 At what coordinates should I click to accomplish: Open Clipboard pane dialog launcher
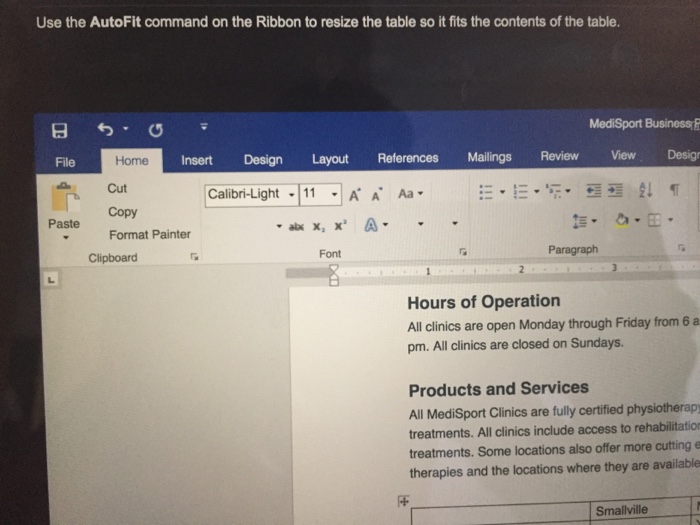tap(194, 256)
